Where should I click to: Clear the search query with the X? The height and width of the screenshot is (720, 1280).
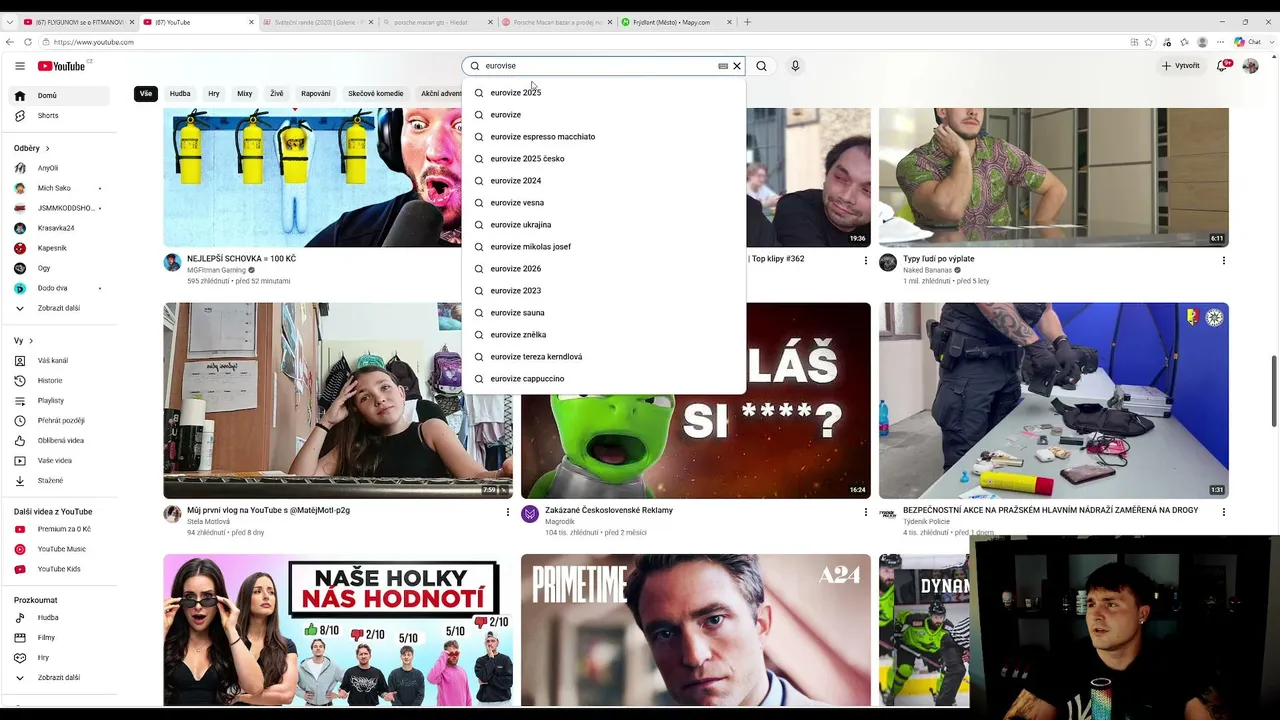pyautogui.click(x=737, y=66)
